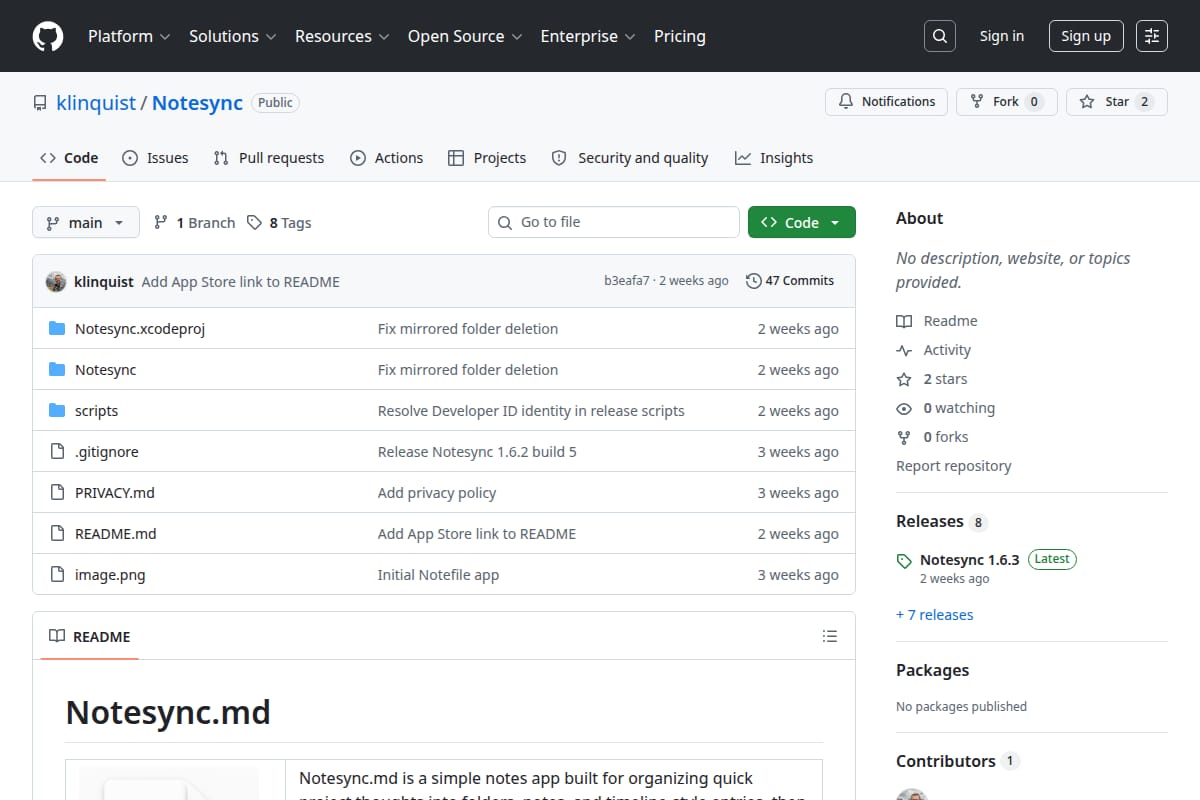Click Report repository link
The image size is (1200, 800).
tap(954, 466)
